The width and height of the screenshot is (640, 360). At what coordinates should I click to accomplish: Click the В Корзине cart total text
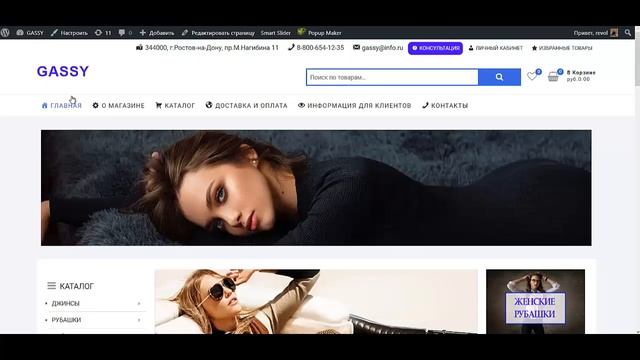point(581,76)
